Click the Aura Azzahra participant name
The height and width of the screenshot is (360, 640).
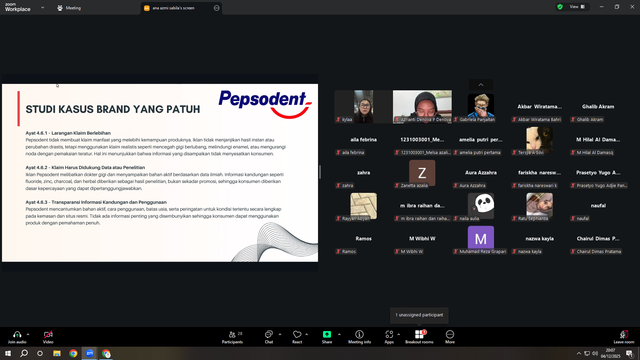pos(481,173)
